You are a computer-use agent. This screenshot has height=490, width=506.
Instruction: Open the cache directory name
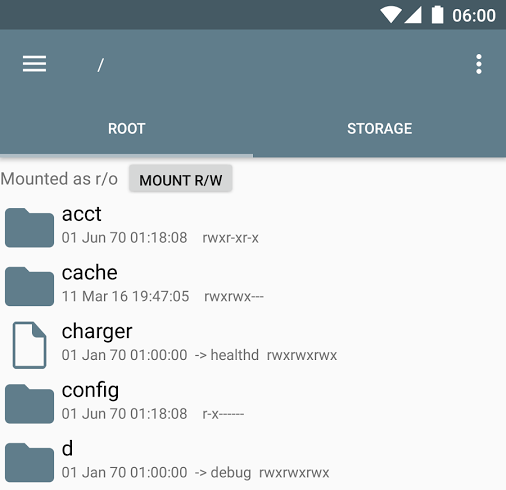click(90, 273)
